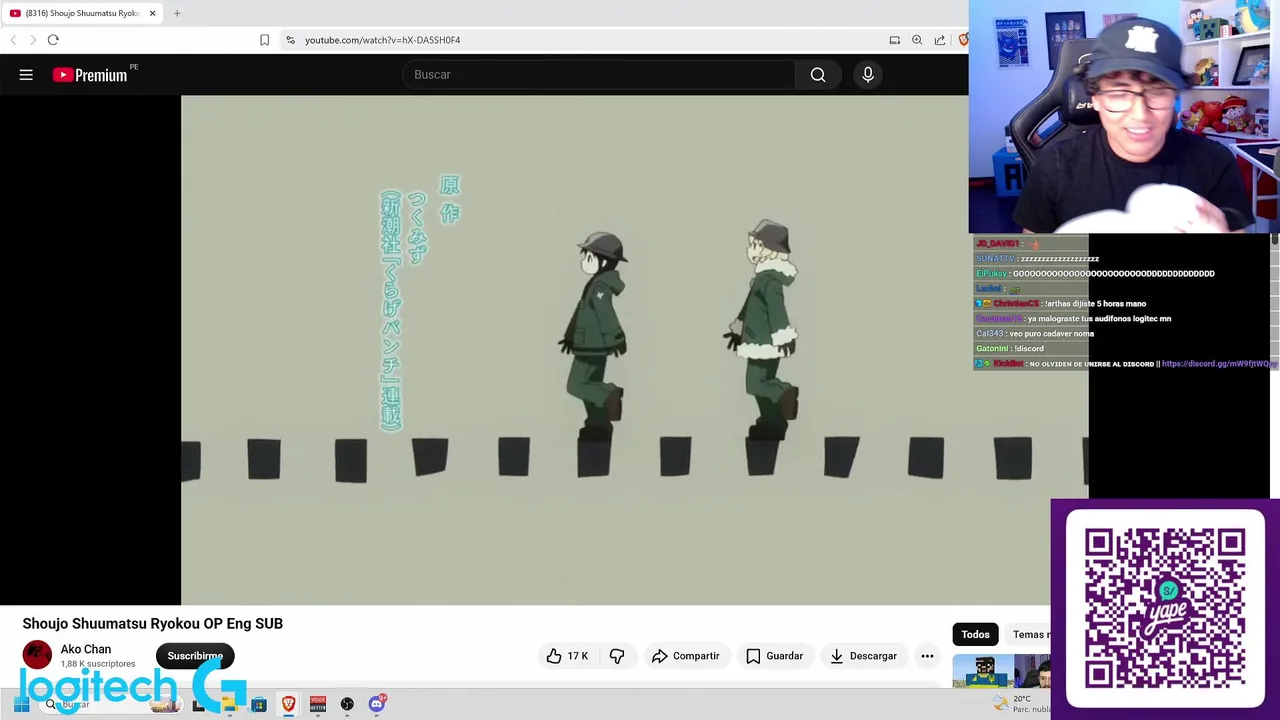Screen dimensions: 1280x720
Task: Go back in browser history
Action: (x=13, y=40)
